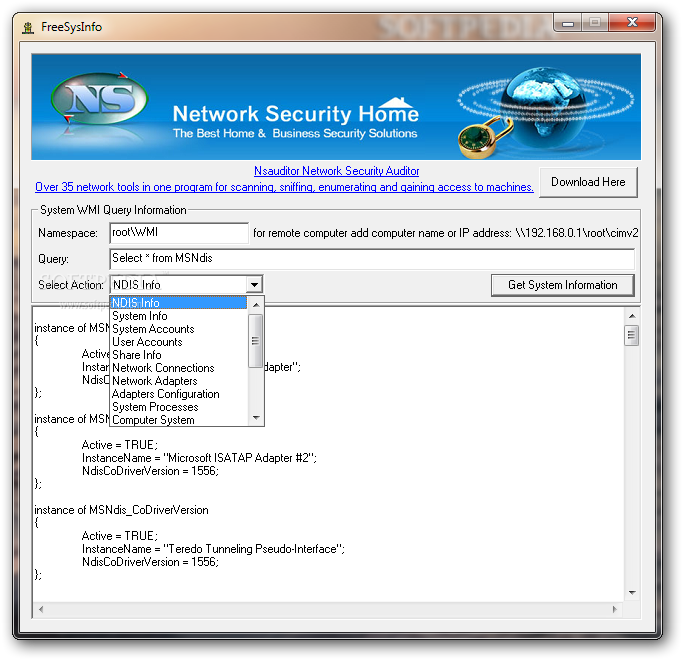
Task: Select NDIS Info in the dropdown list
Action: 179,303
